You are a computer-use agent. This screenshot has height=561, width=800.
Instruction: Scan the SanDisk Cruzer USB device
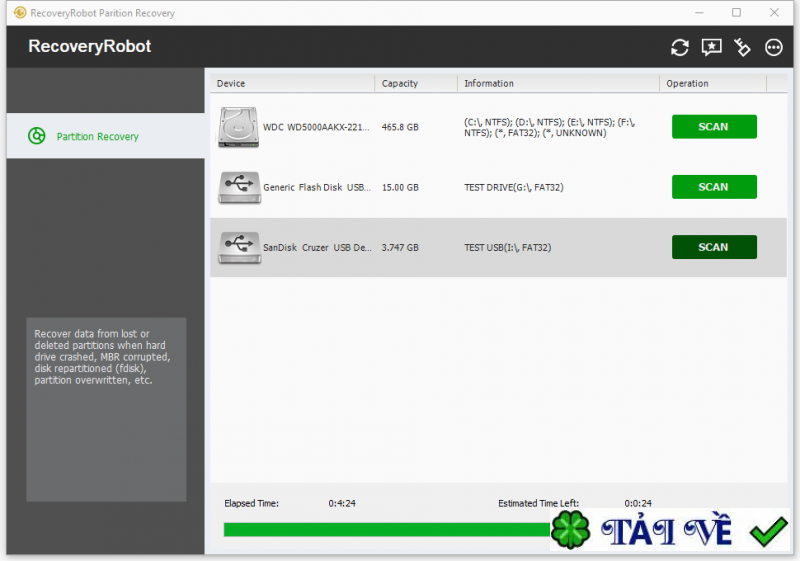pos(714,247)
